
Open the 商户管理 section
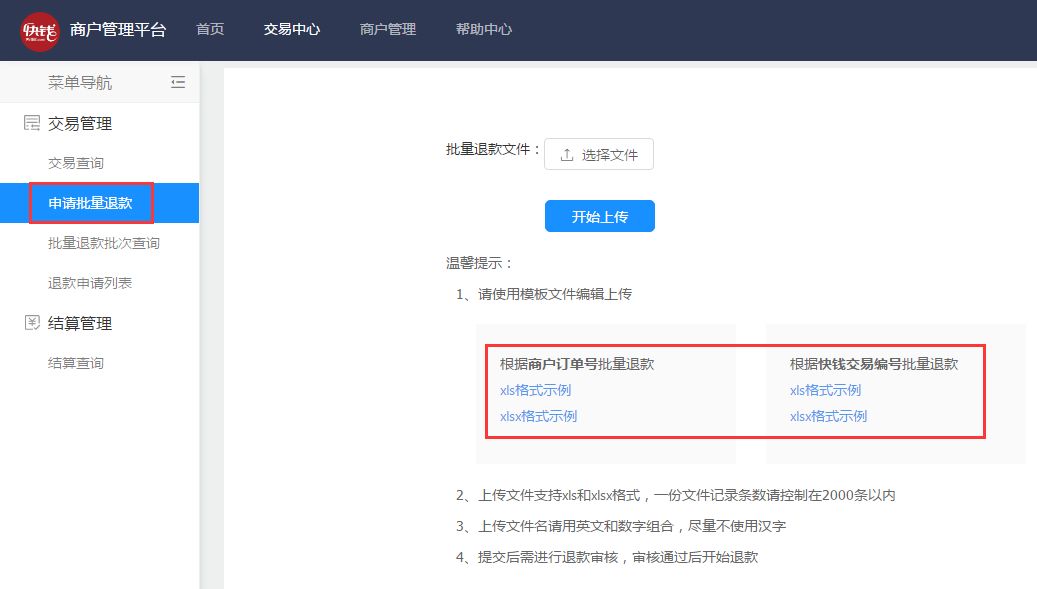tap(387, 30)
